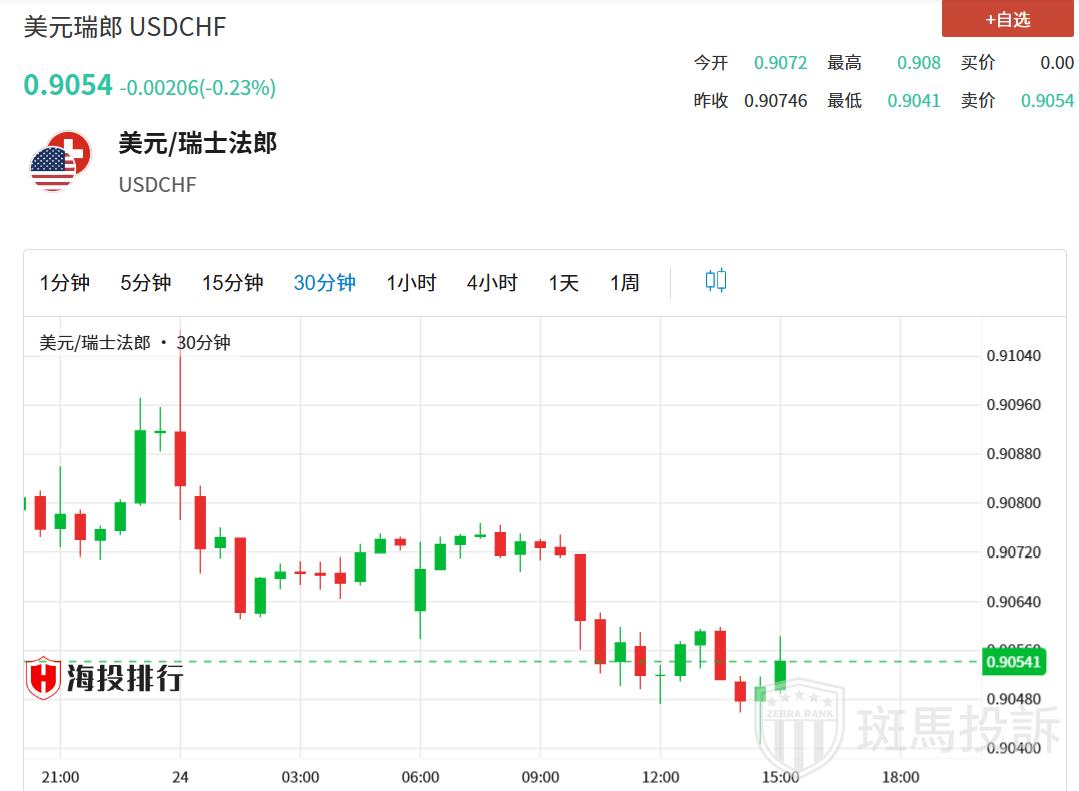This screenshot has width=1079, height=791.
Task: Click the 09:00 time axis label
Action: (x=540, y=777)
